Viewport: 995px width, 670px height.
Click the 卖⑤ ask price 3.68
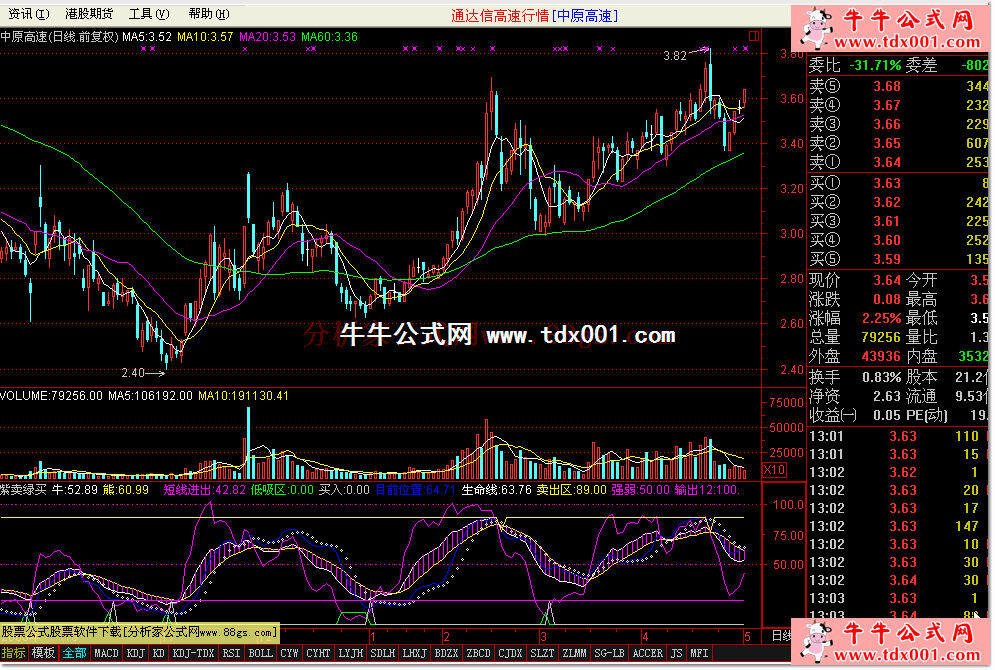click(886, 86)
